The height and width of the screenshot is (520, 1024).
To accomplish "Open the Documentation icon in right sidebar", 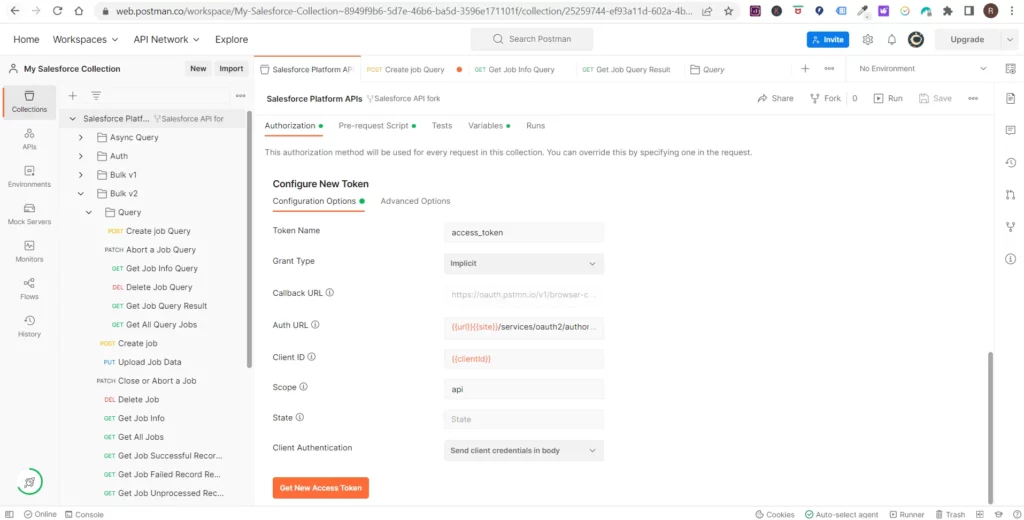I will (1010, 99).
